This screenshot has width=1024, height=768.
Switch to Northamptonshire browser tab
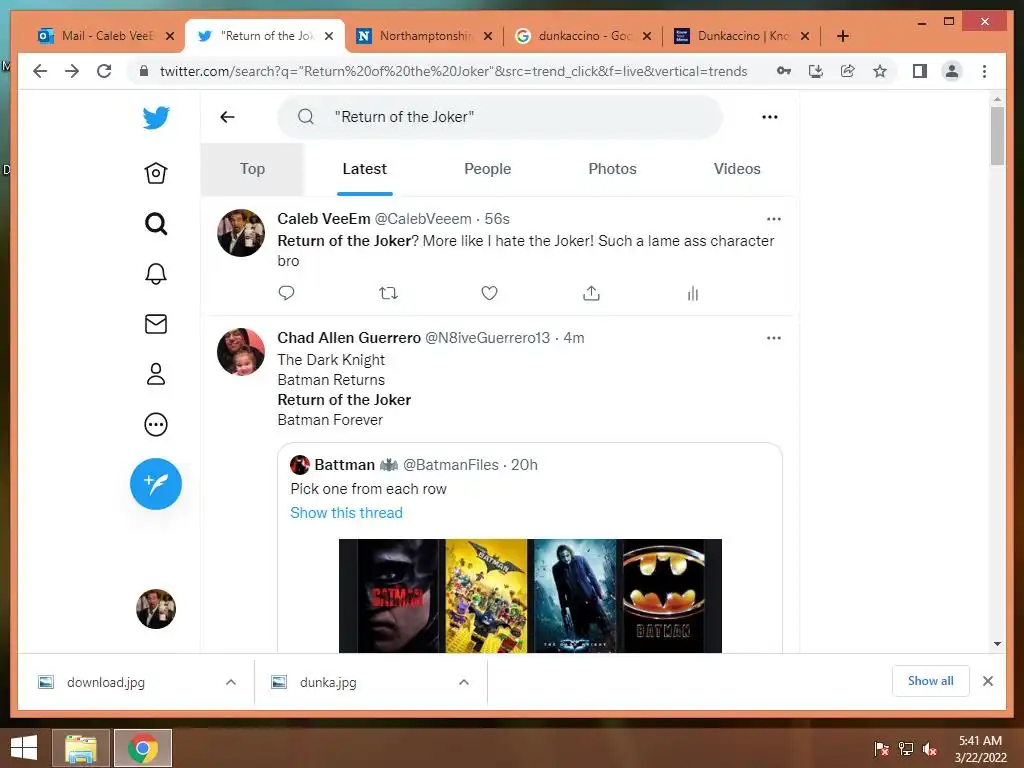point(426,36)
